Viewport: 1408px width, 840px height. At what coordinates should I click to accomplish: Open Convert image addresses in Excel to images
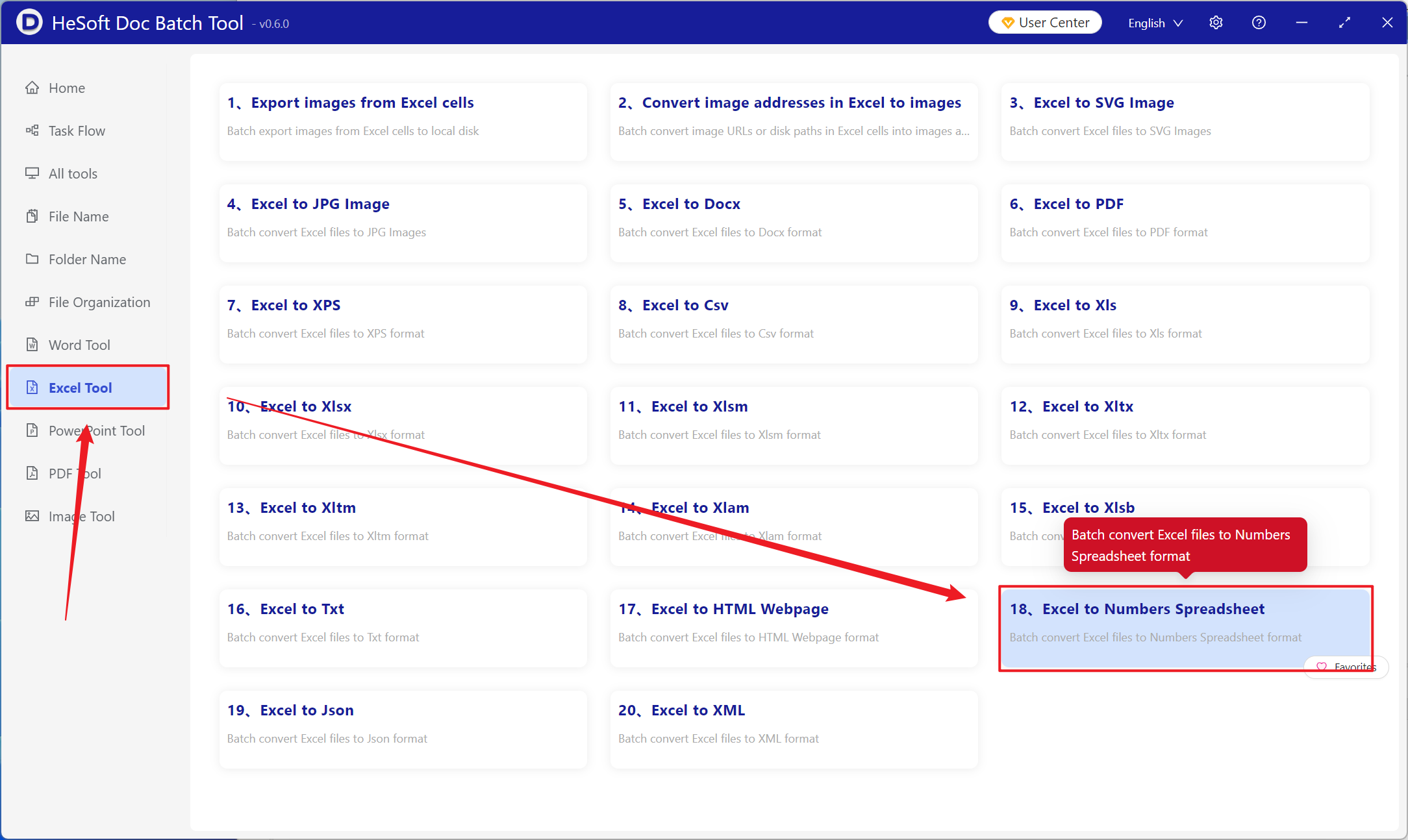point(794,122)
